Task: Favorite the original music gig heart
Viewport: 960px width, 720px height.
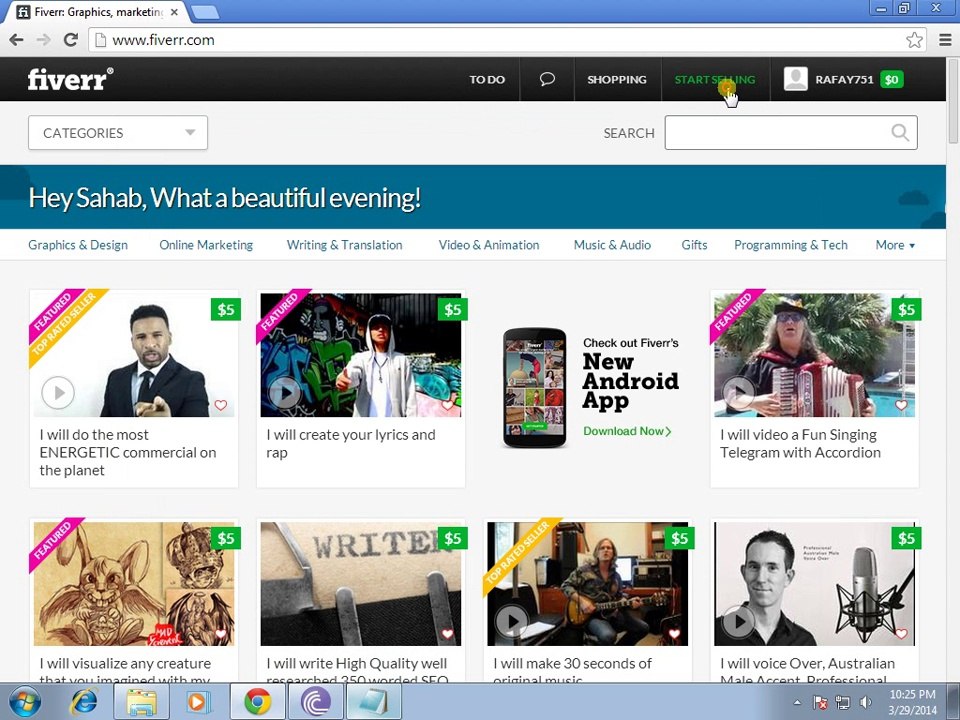Action: point(675,634)
